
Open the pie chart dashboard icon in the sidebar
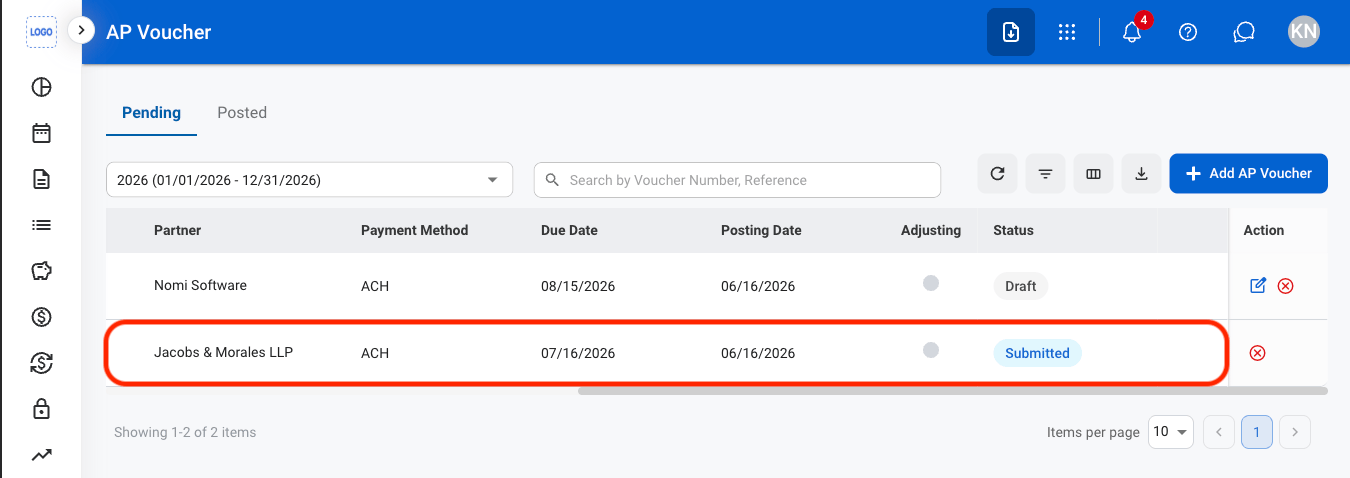[41, 87]
